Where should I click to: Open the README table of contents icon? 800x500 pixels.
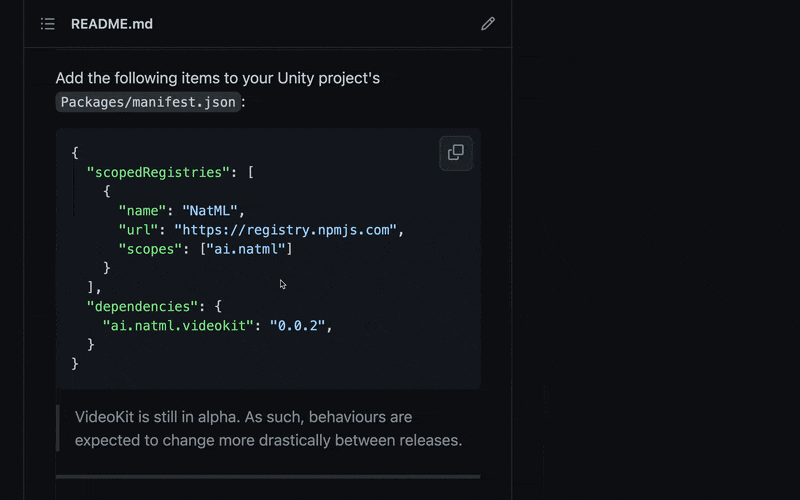click(47, 24)
